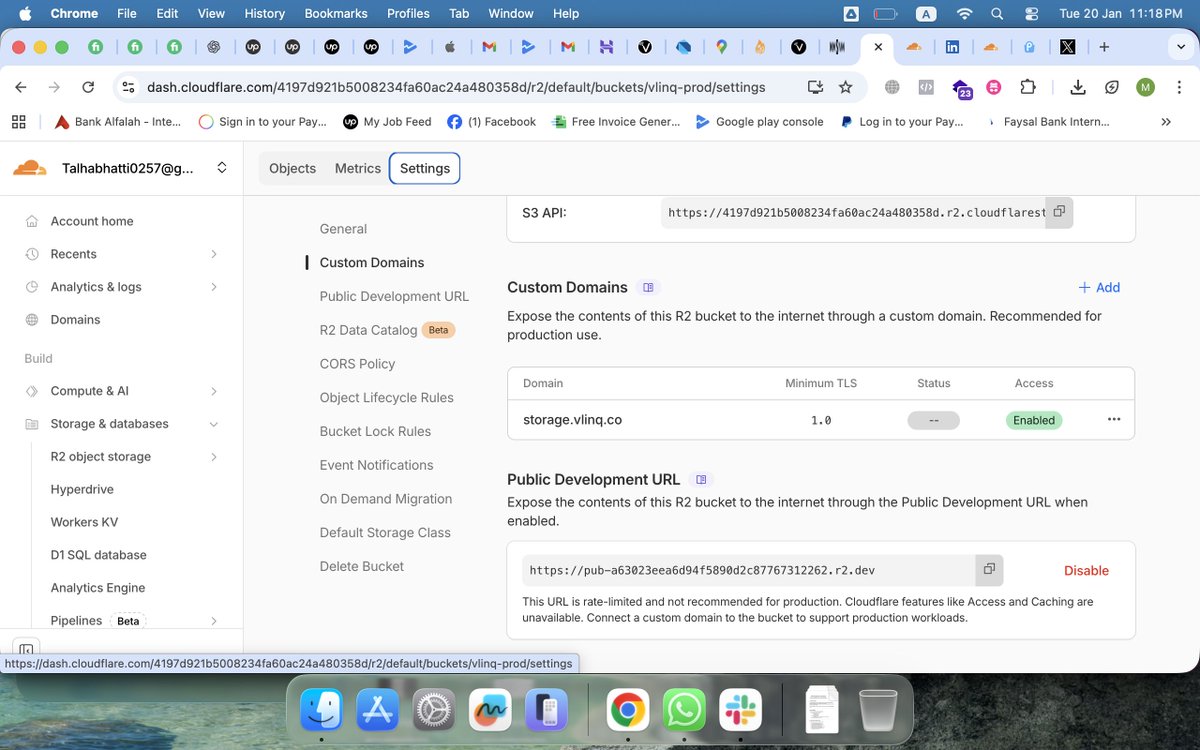
Task: Open the new tab plus button
Action: pos(1104,47)
